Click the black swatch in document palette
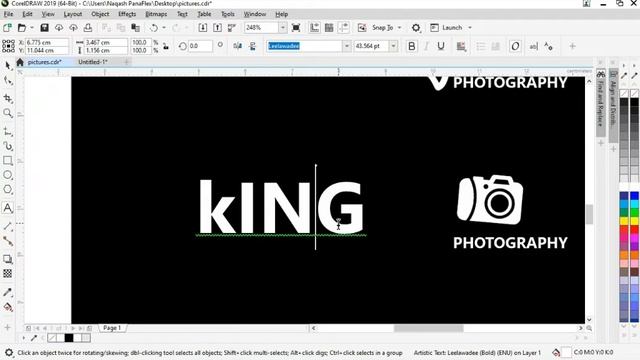Screen dimensions: 640x360 (x=69, y=338)
